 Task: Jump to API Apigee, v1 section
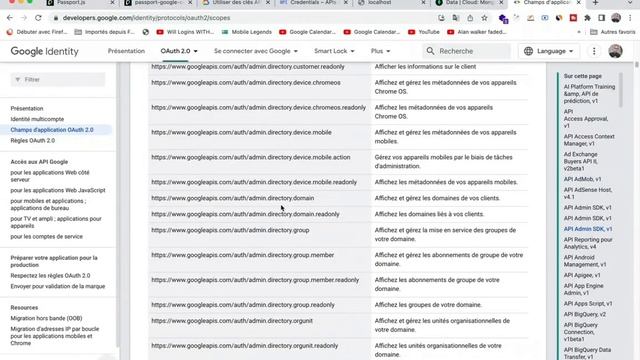[x=582, y=276]
